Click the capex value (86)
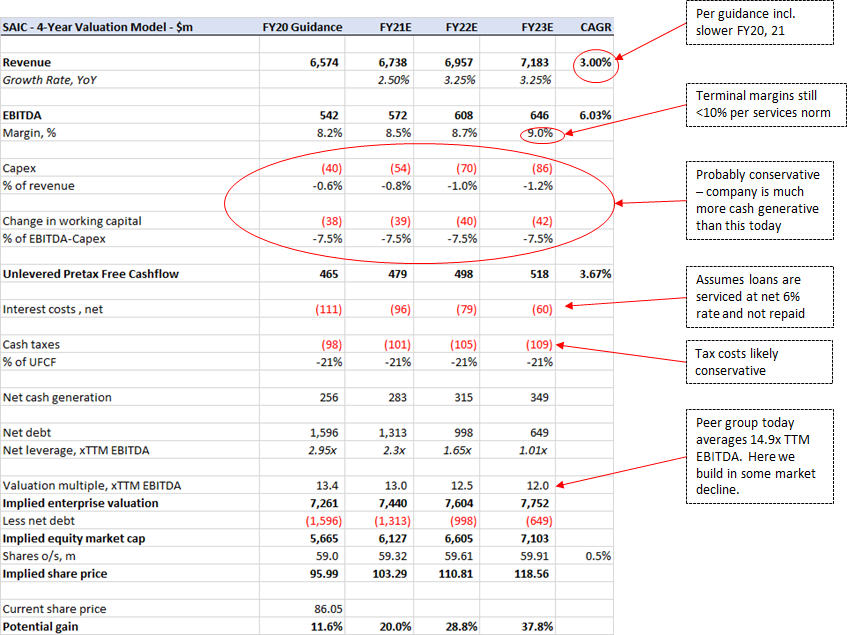The image size is (847, 635). coord(542,168)
